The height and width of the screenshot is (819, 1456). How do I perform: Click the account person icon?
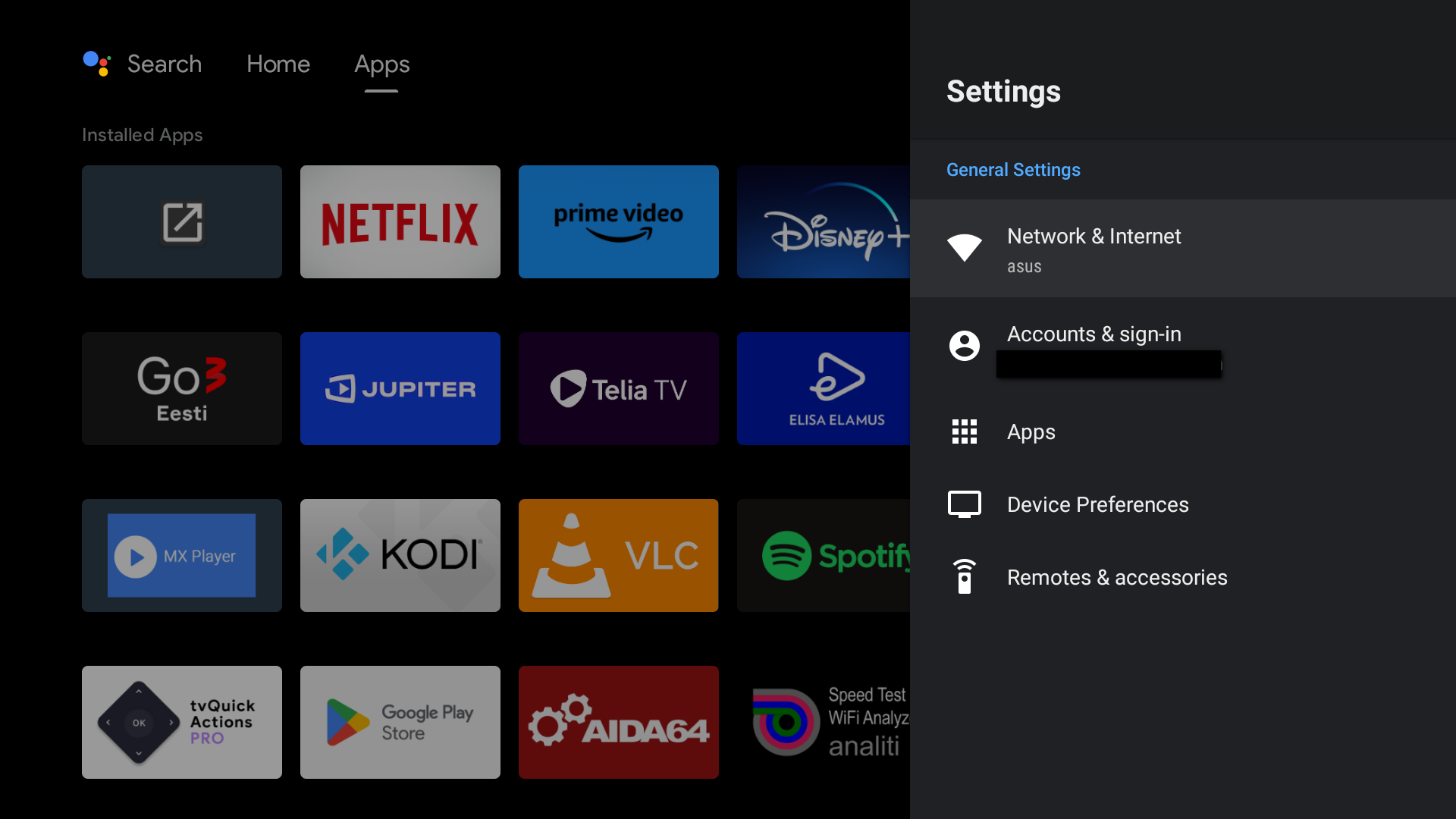point(965,346)
